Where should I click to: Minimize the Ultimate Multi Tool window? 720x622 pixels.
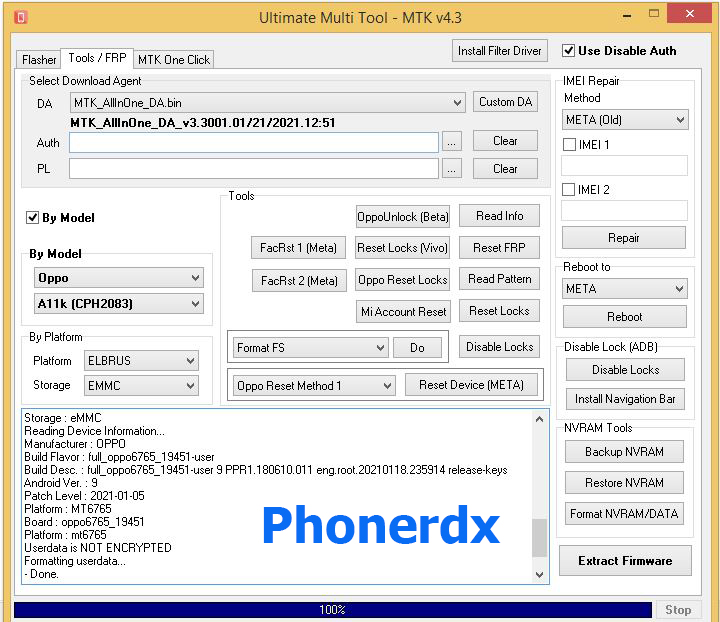click(627, 16)
